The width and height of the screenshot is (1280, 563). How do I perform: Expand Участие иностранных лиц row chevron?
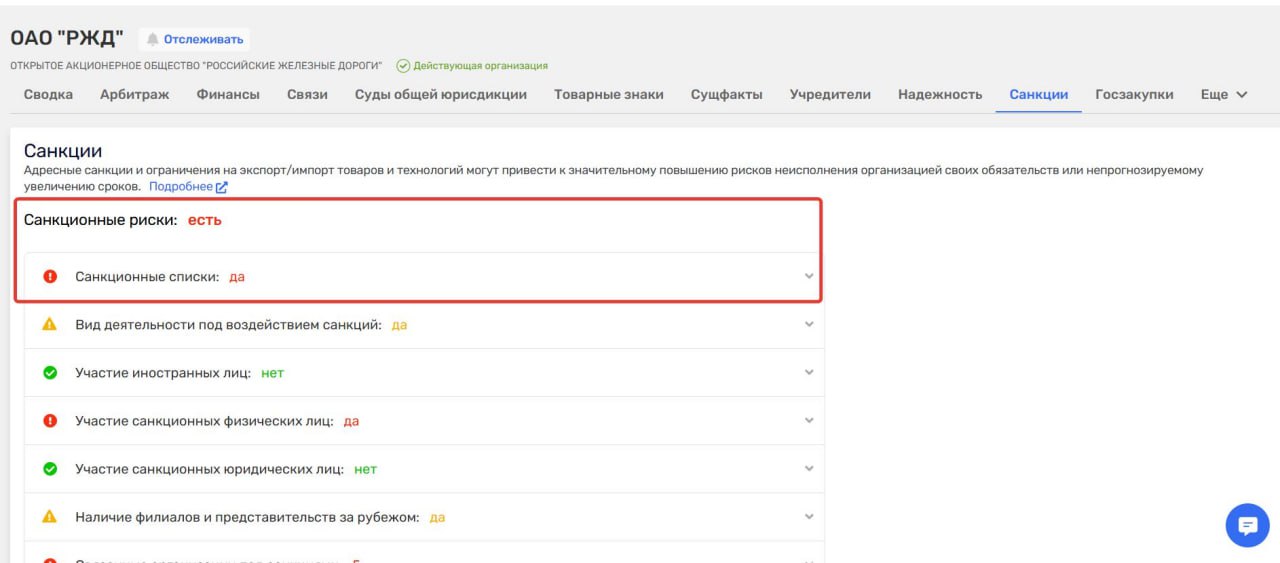pyautogui.click(x=809, y=373)
